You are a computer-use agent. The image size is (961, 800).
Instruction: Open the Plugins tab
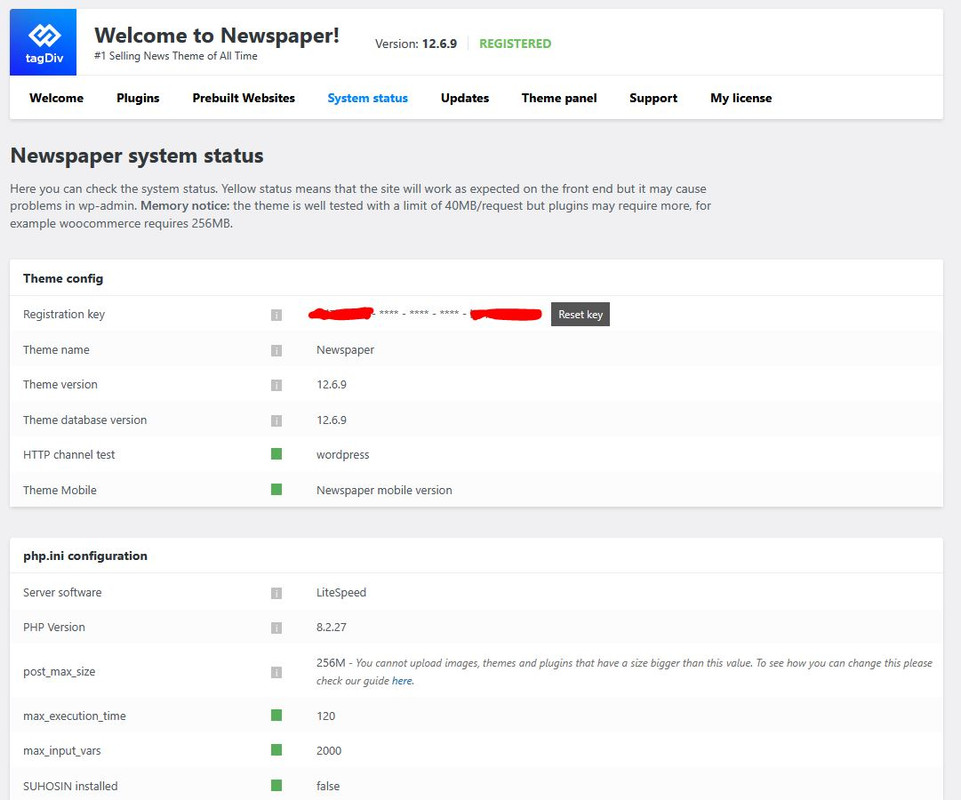pos(138,98)
